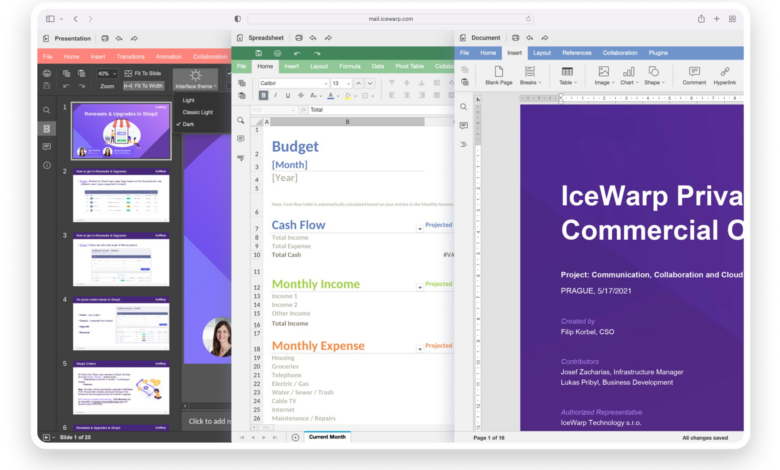Image resolution: width=780 pixels, height=470 pixels.
Task: Open Animation tab in Presentation
Action: pos(169,57)
